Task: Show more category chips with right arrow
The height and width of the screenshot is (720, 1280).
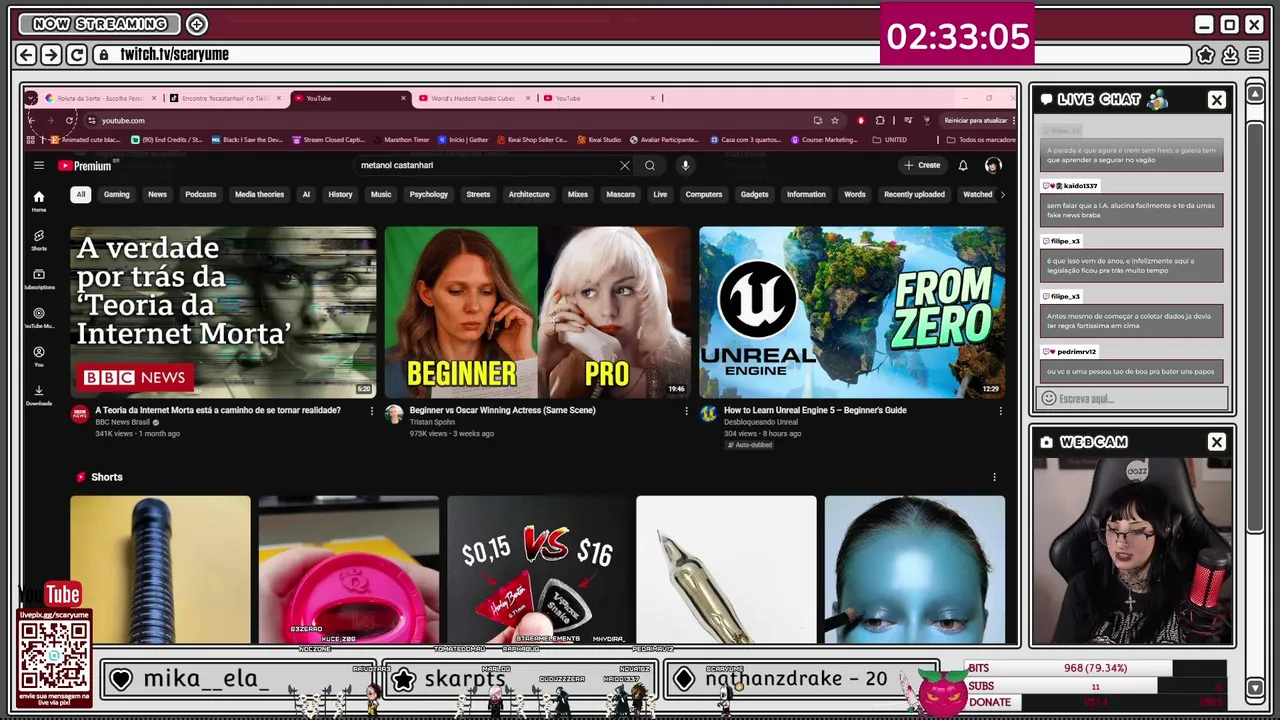Action: (1002, 195)
